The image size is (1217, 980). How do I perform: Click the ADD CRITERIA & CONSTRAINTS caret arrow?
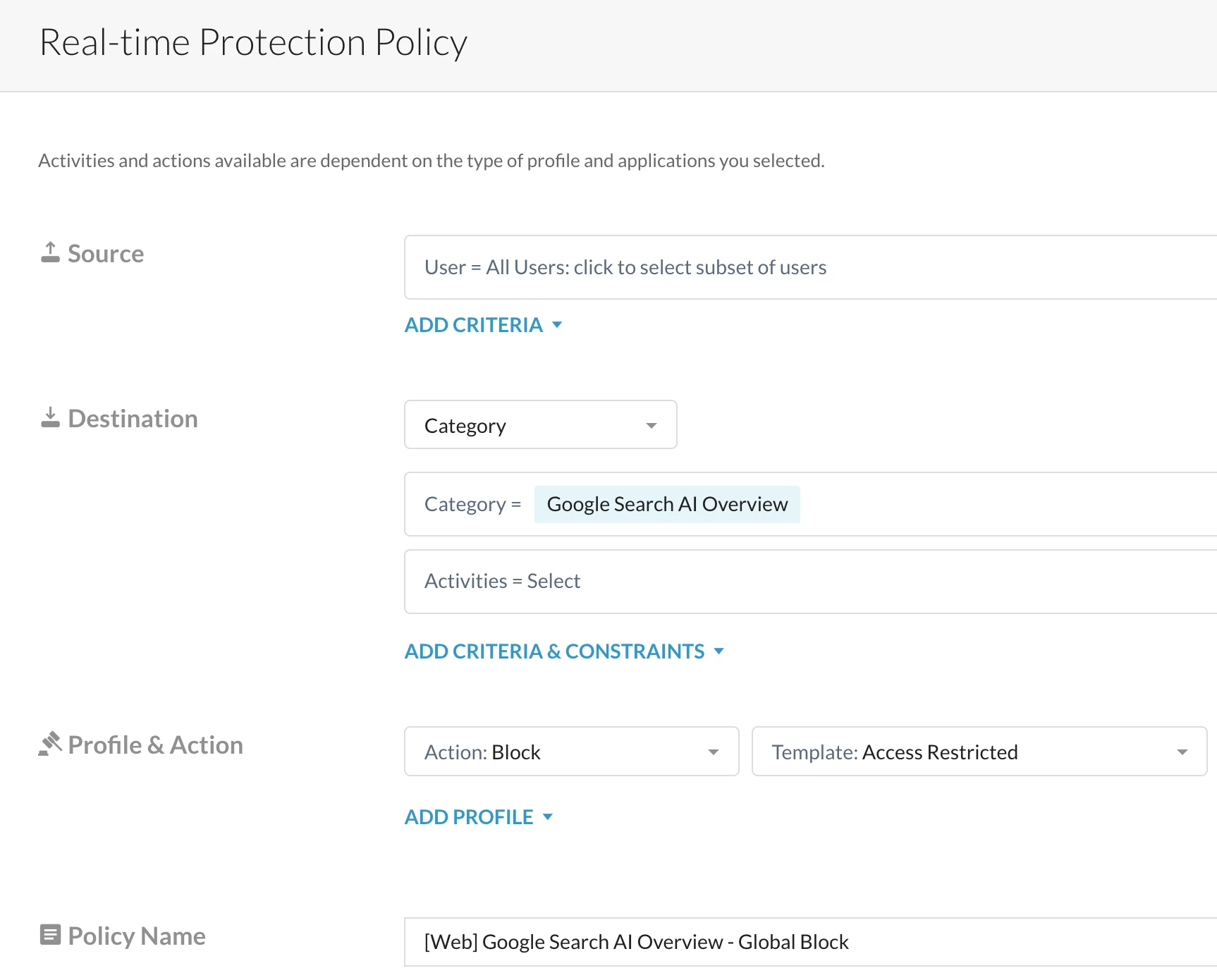[719, 651]
